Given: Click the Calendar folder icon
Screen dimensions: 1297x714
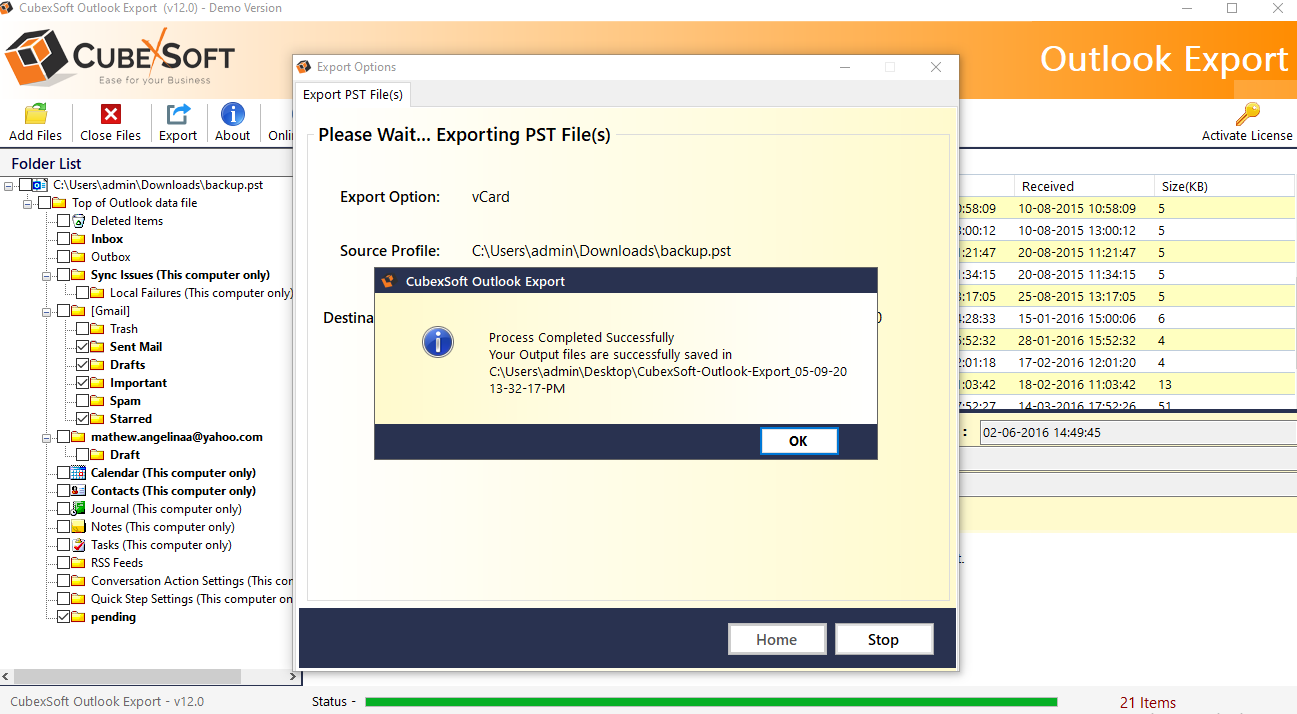Looking at the screenshot, I should click(79, 473).
